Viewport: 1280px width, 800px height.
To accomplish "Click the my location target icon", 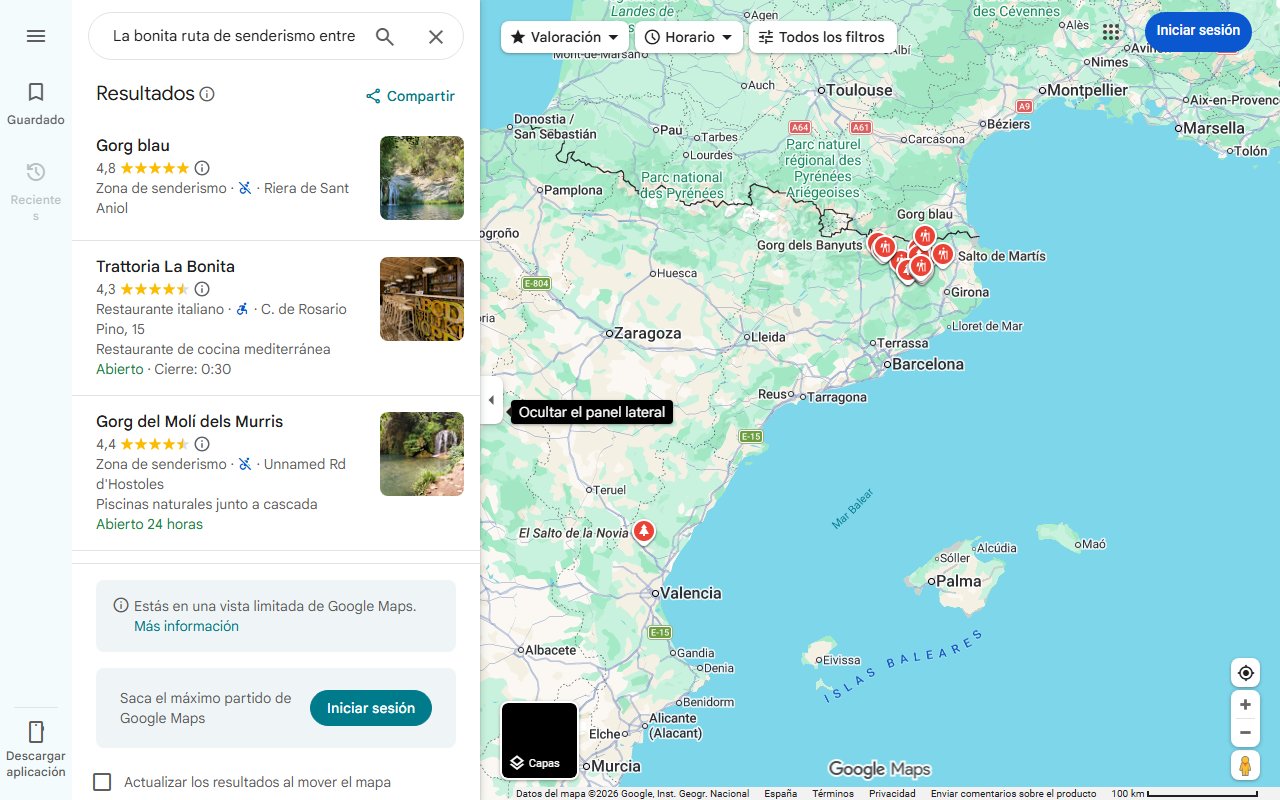I will click(x=1245, y=673).
